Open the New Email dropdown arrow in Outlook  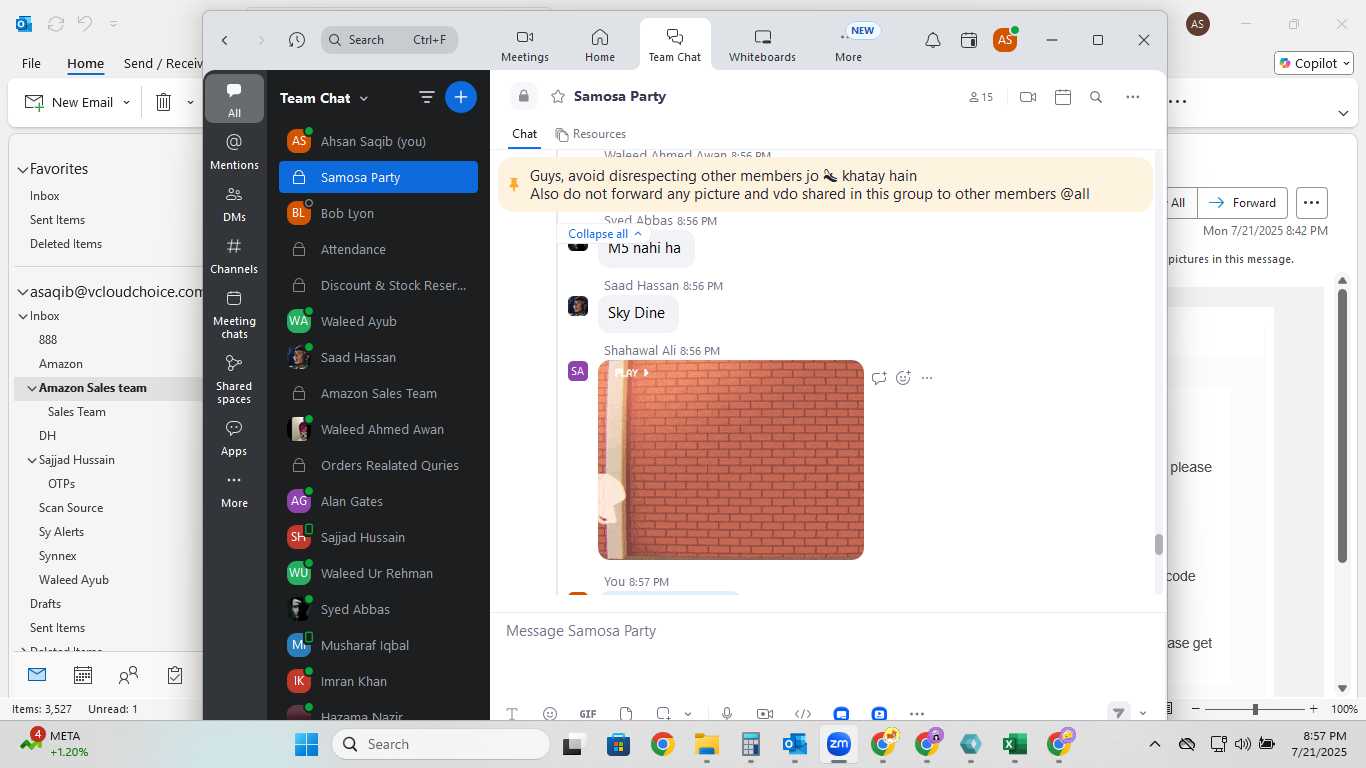[x=127, y=102]
